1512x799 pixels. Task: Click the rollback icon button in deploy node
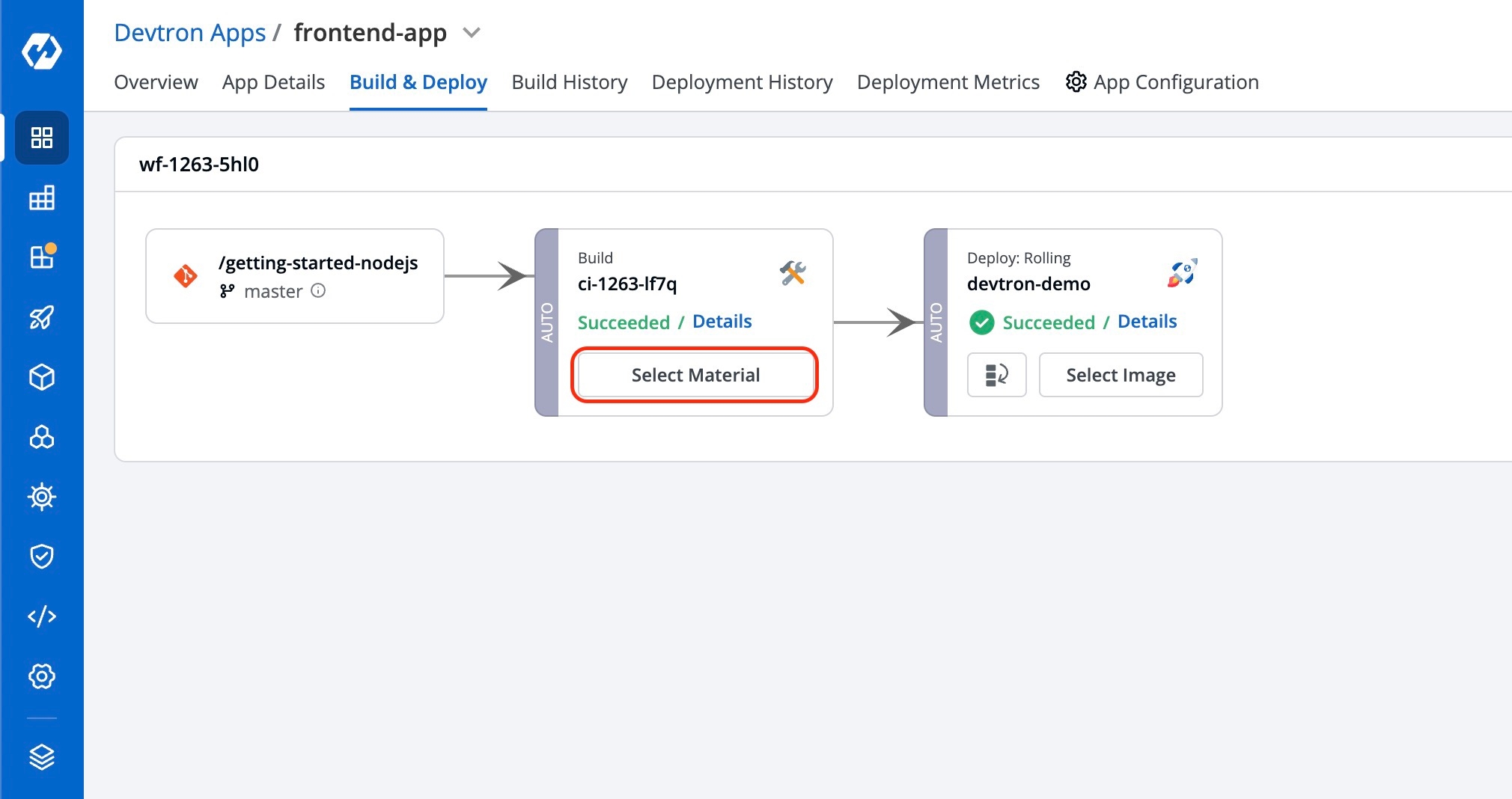[x=996, y=375]
